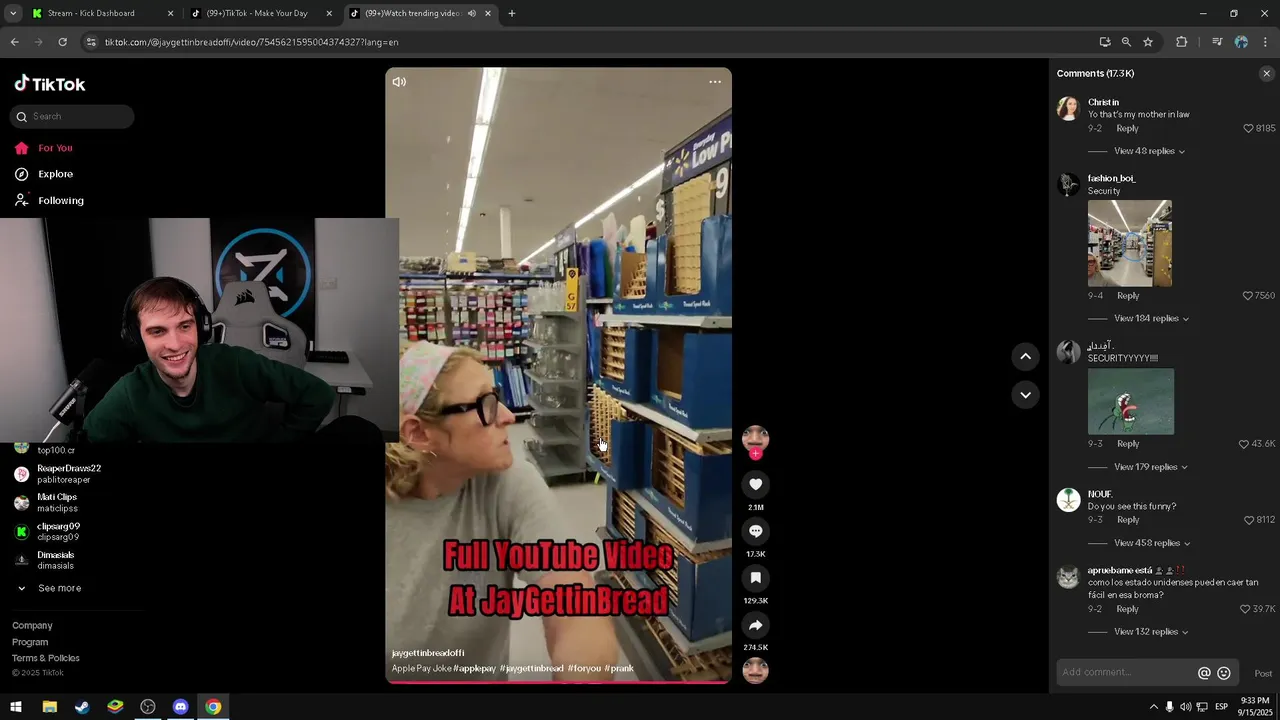
Task: Seek on video progress bar
Action: tap(558, 683)
